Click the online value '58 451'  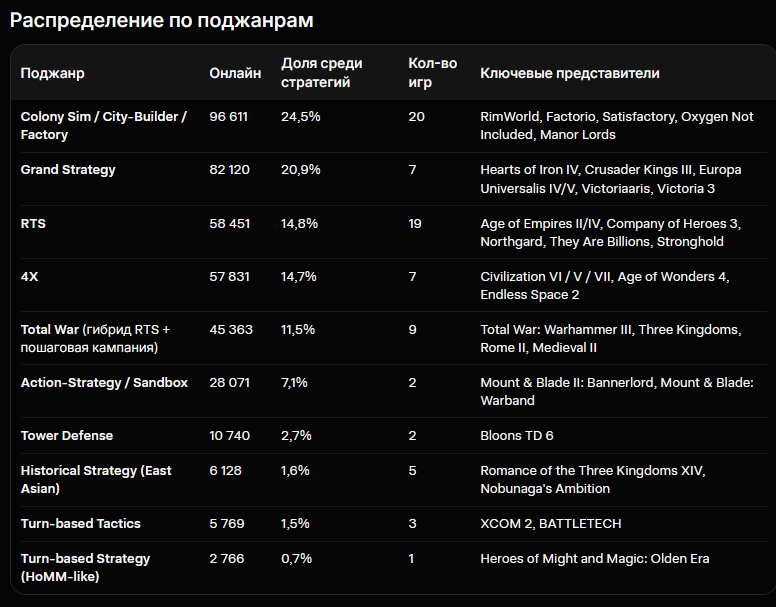(x=230, y=224)
